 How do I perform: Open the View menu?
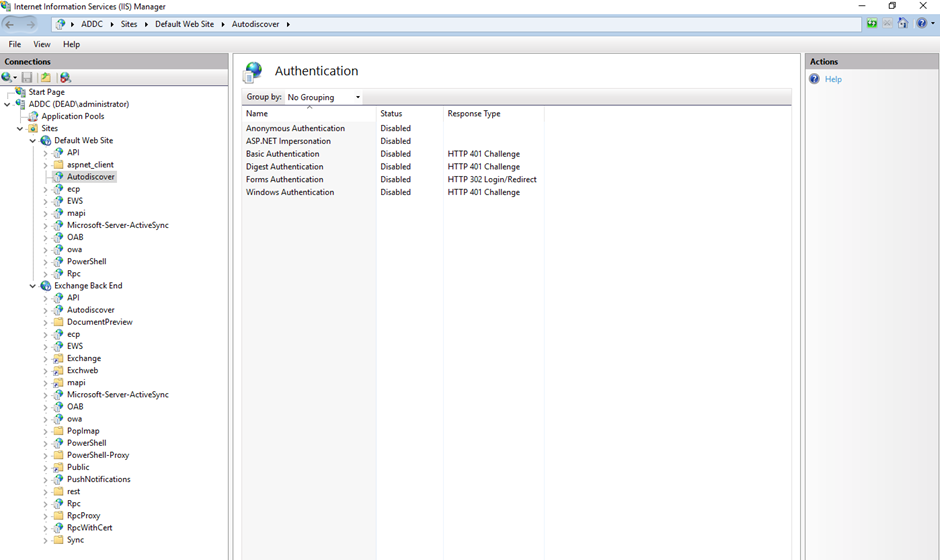tap(42, 44)
